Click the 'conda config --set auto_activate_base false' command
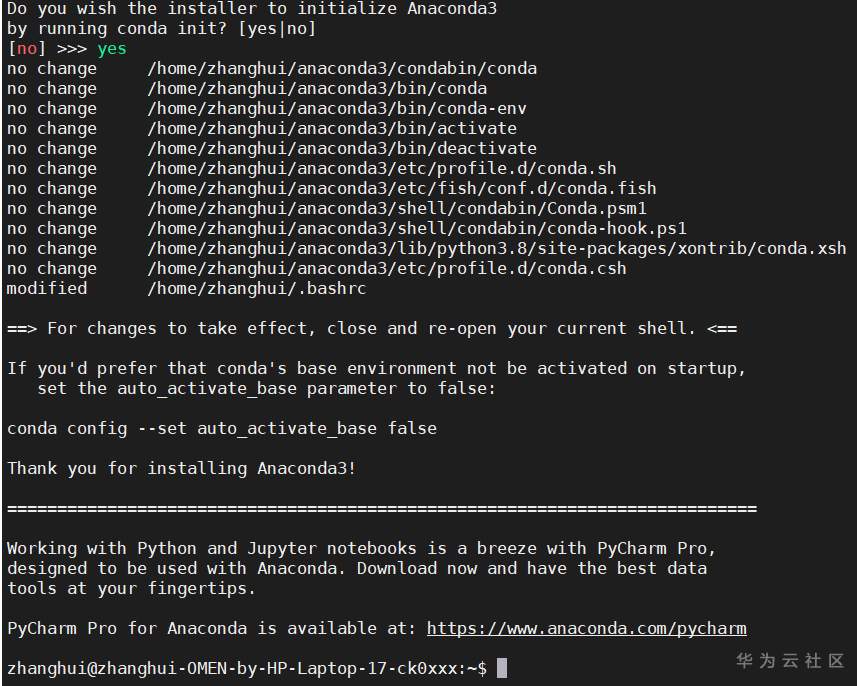The height and width of the screenshot is (686, 857). point(222,429)
